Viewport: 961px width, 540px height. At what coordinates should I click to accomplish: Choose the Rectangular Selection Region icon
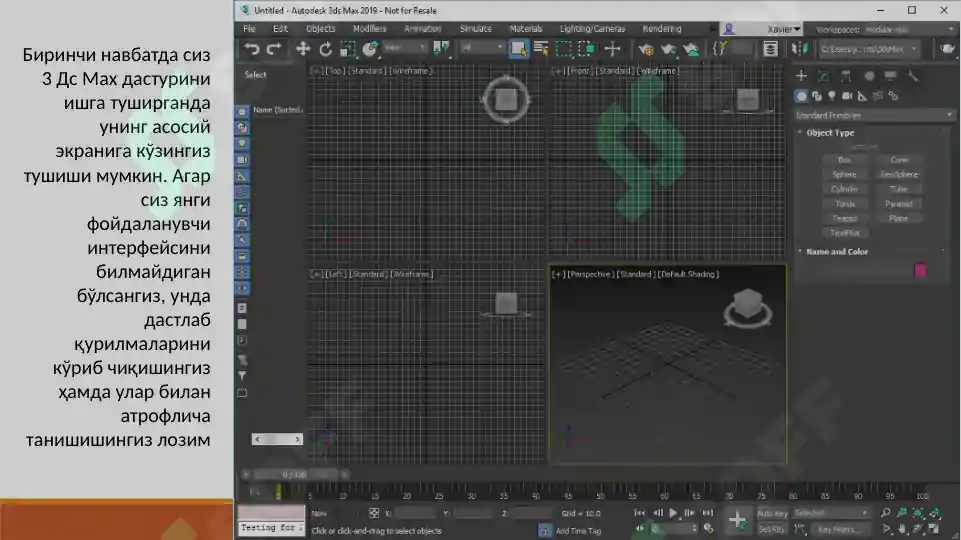[563, 49]
